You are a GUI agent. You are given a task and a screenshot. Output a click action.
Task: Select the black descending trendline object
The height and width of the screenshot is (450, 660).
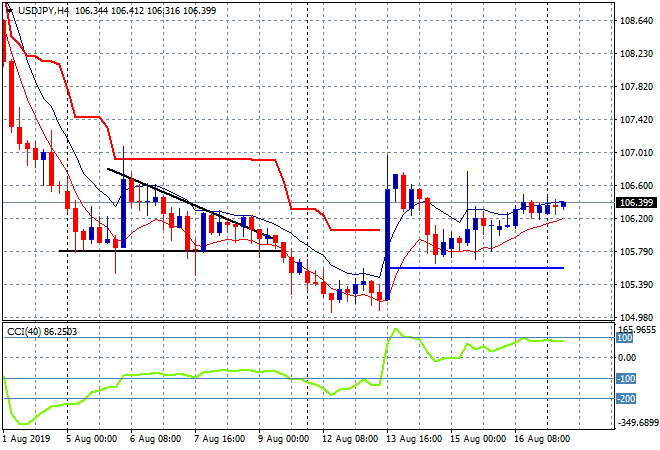(x=192, y=205)
